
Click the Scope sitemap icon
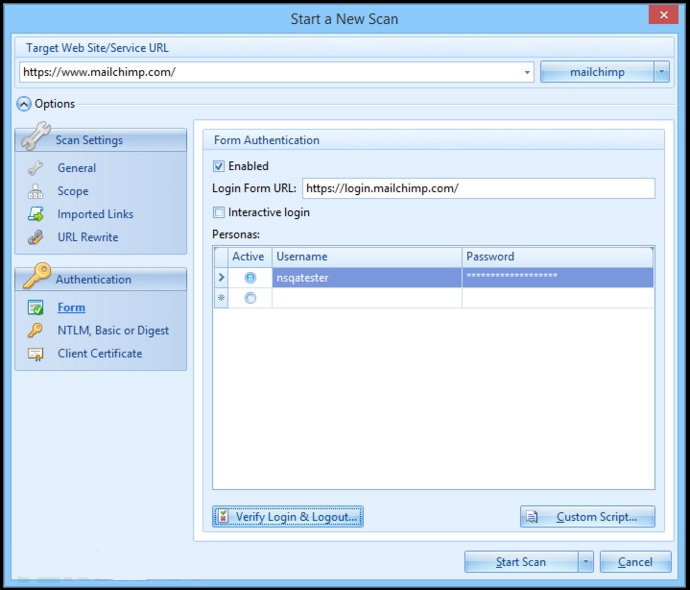[x=35, y=191]
